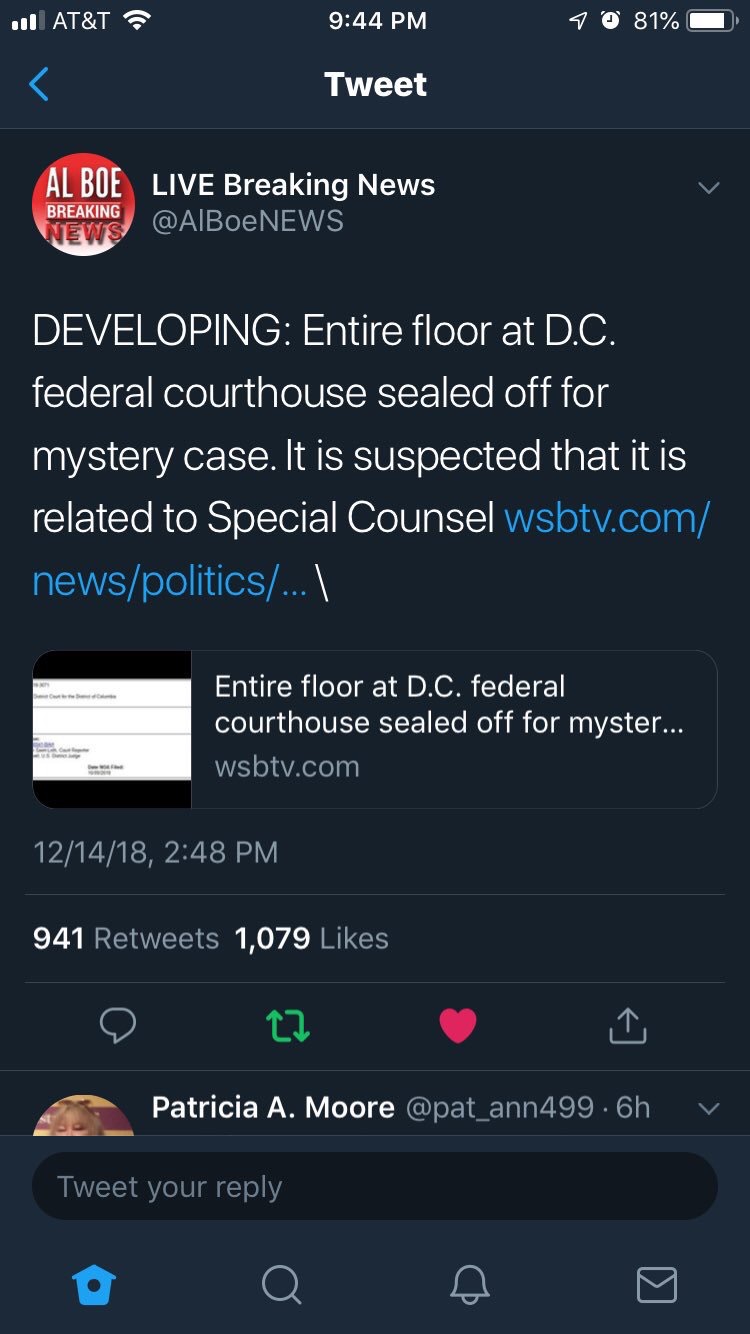Open the Search tab magnifier
The height and width of the screenshot is (1334, 750).
(281, 1284)
